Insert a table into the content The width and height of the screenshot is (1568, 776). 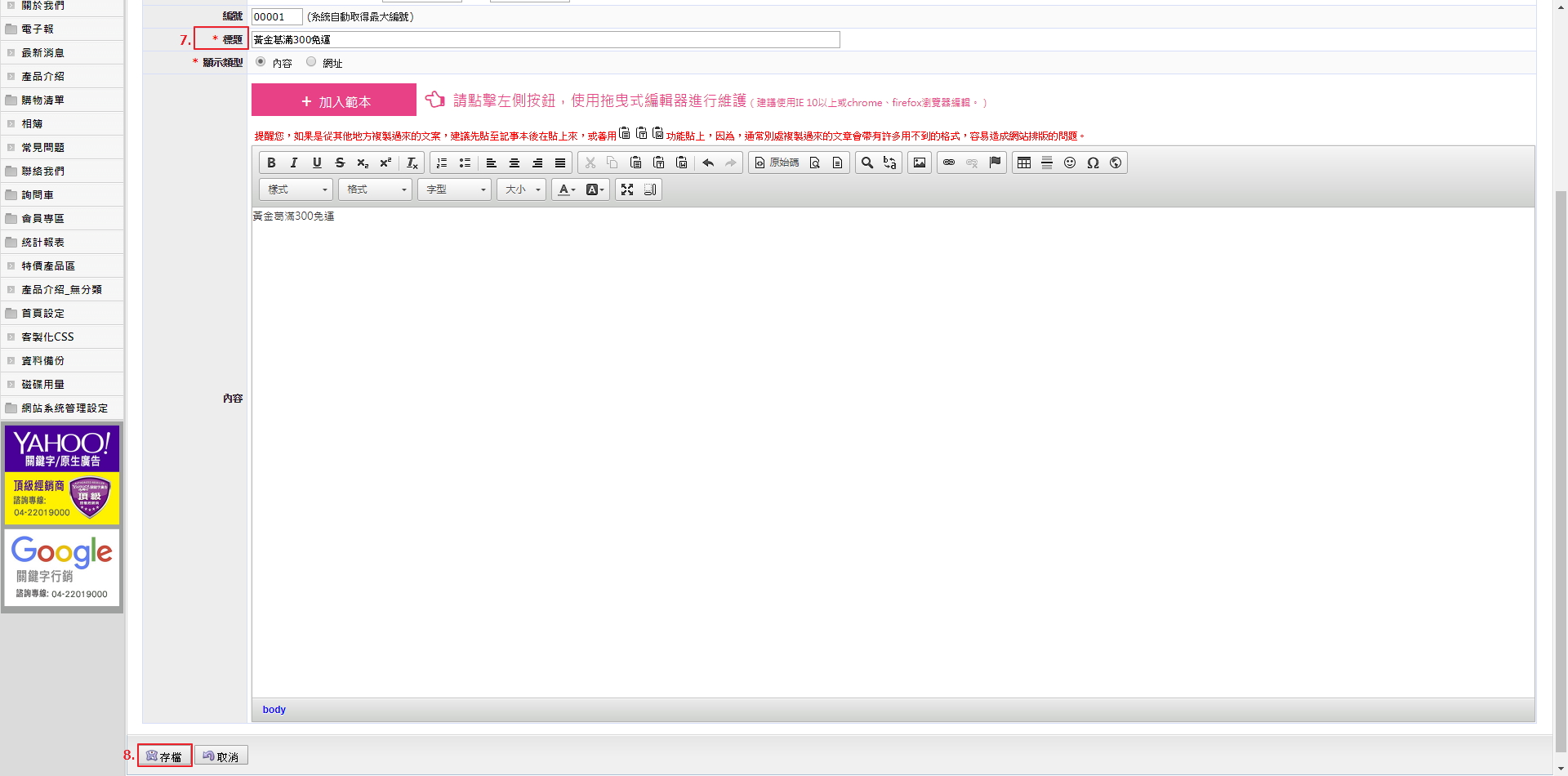click(x=1024, y=163)
